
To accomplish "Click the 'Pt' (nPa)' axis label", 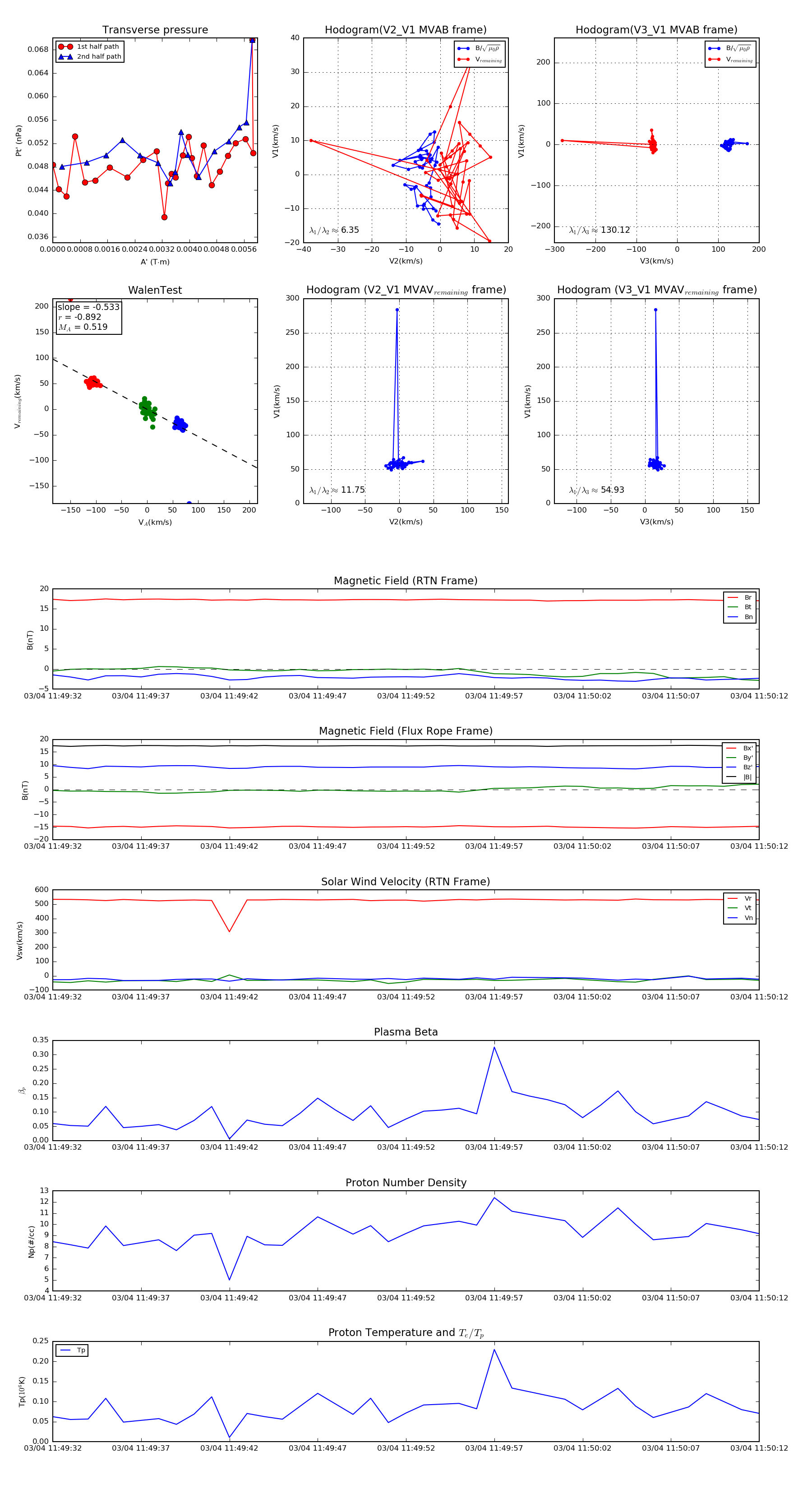I will point(18,140).
